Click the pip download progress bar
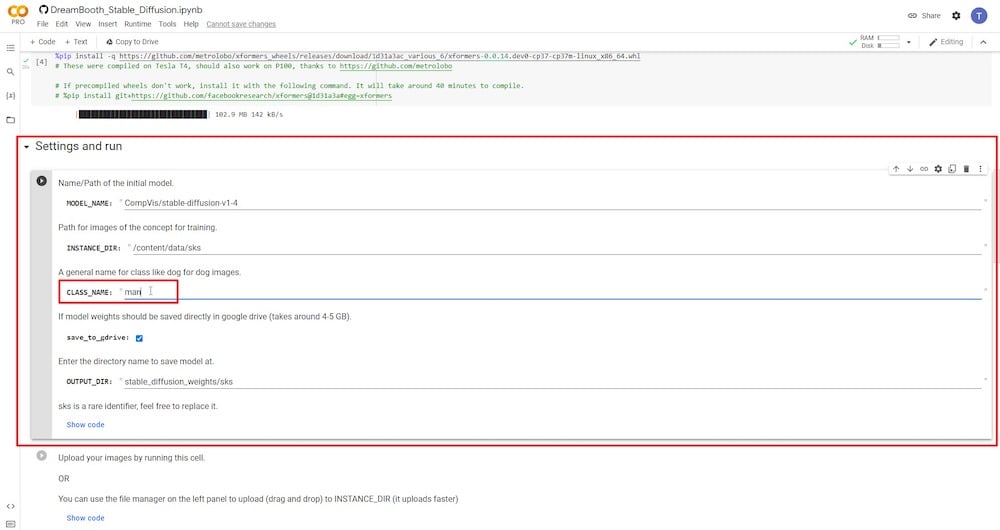The width and height of the screenshot is (1000, 530). (x=142, y=115)
